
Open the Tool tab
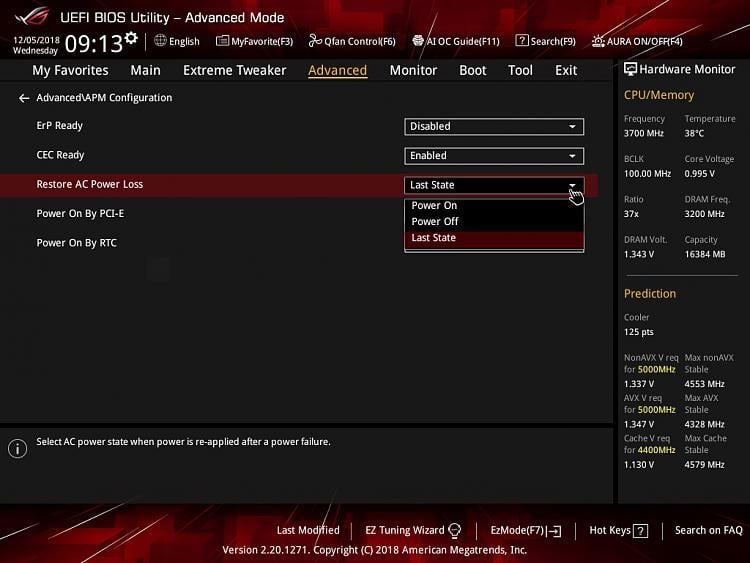click(520, 70)
